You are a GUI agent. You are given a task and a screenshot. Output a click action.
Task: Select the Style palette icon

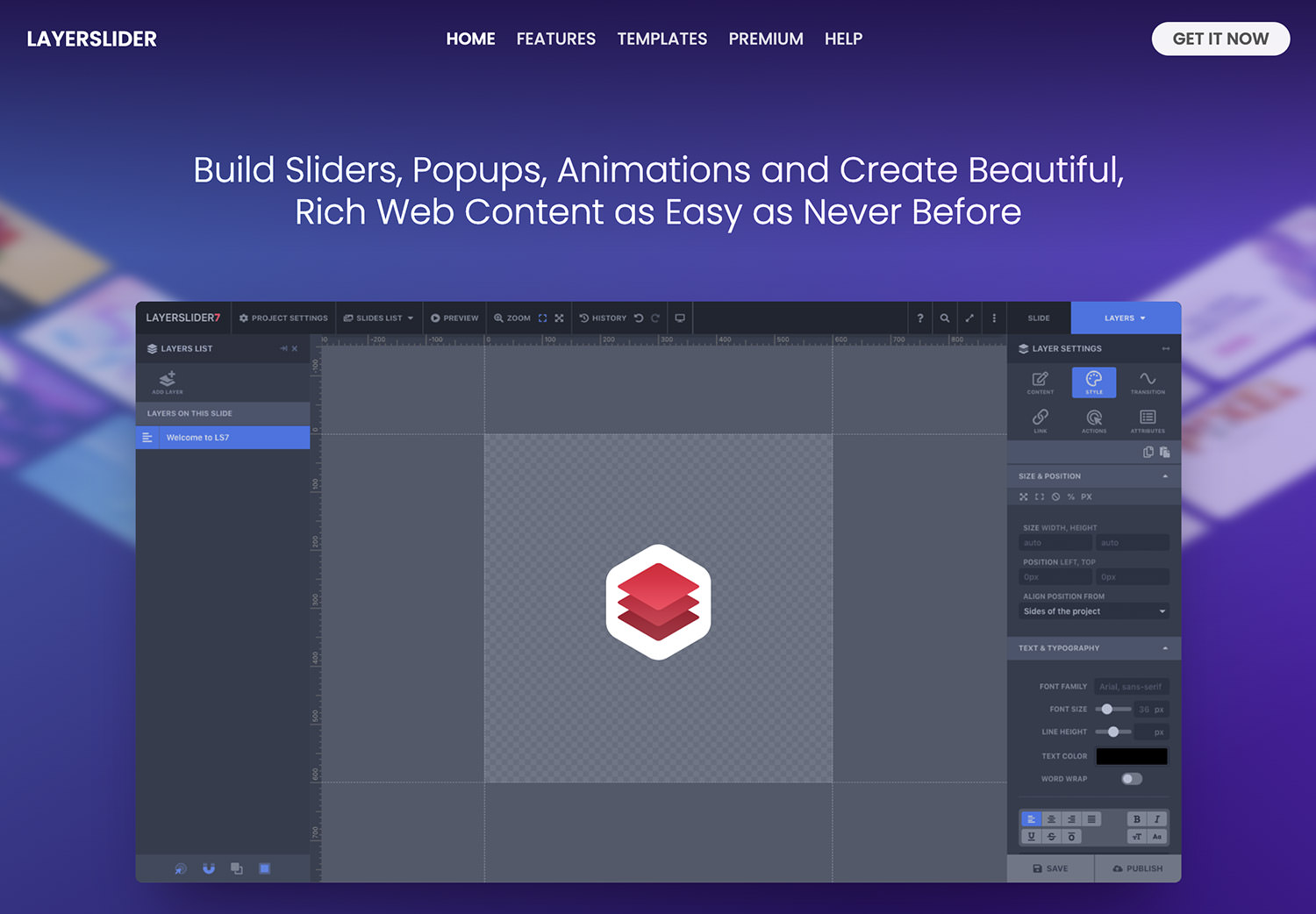(x=1094, y=382)
